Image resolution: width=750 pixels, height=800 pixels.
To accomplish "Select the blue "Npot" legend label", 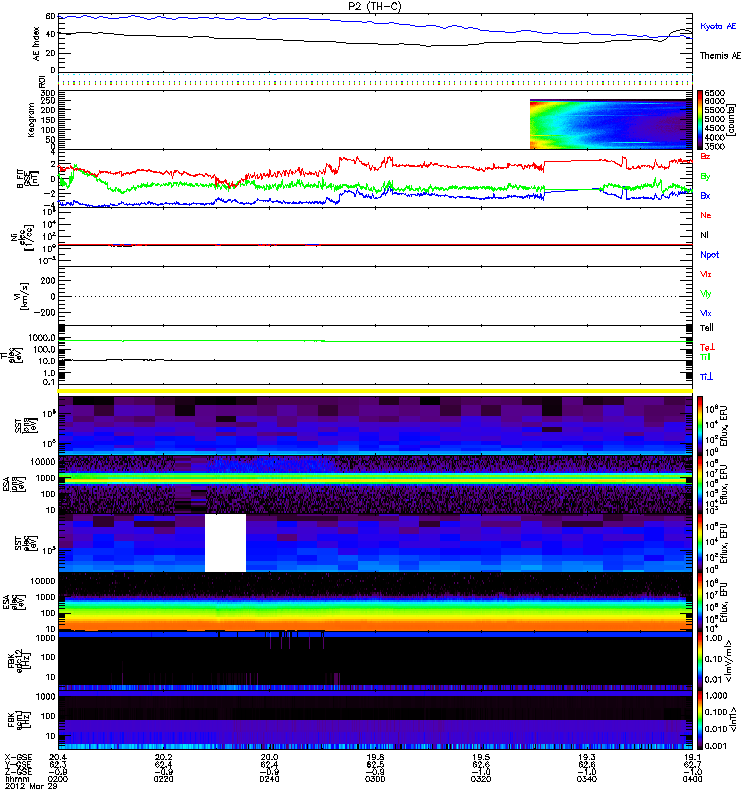I will [710, 255].
